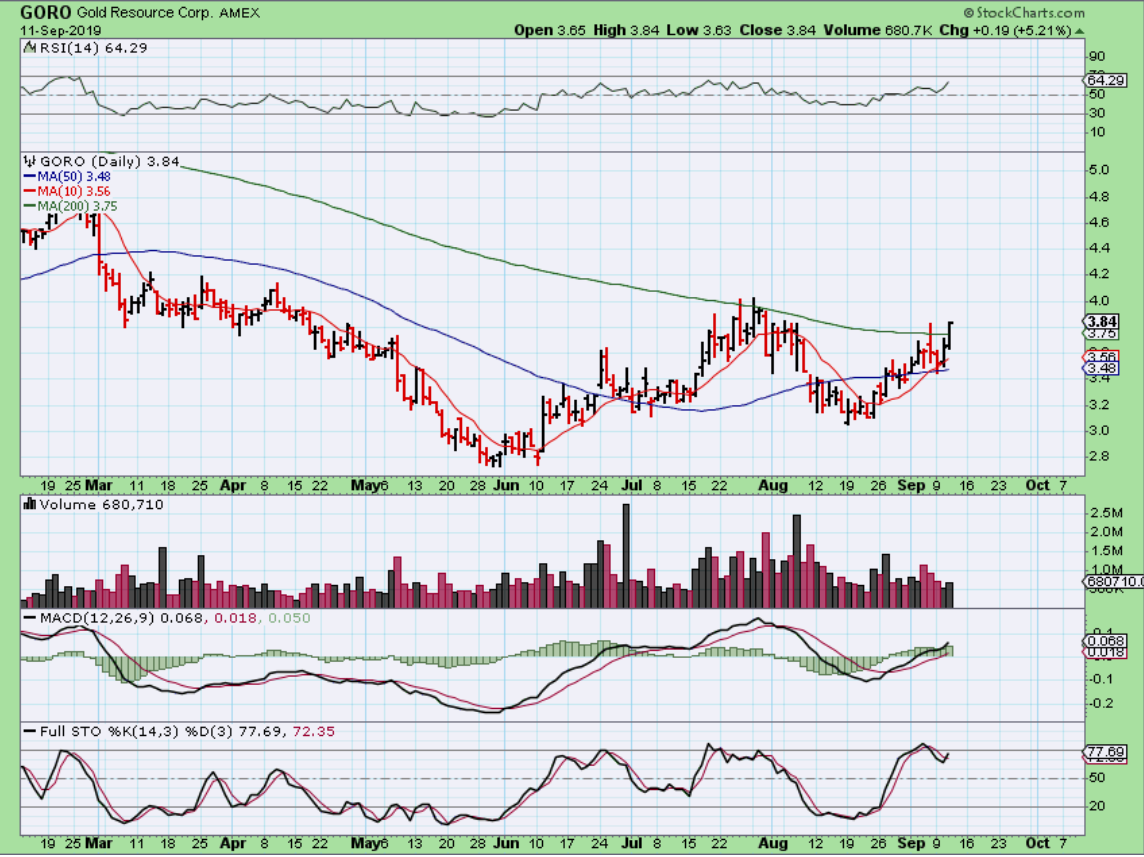Click the GORO (Daily) 3.84 legend label

[109, 162]
